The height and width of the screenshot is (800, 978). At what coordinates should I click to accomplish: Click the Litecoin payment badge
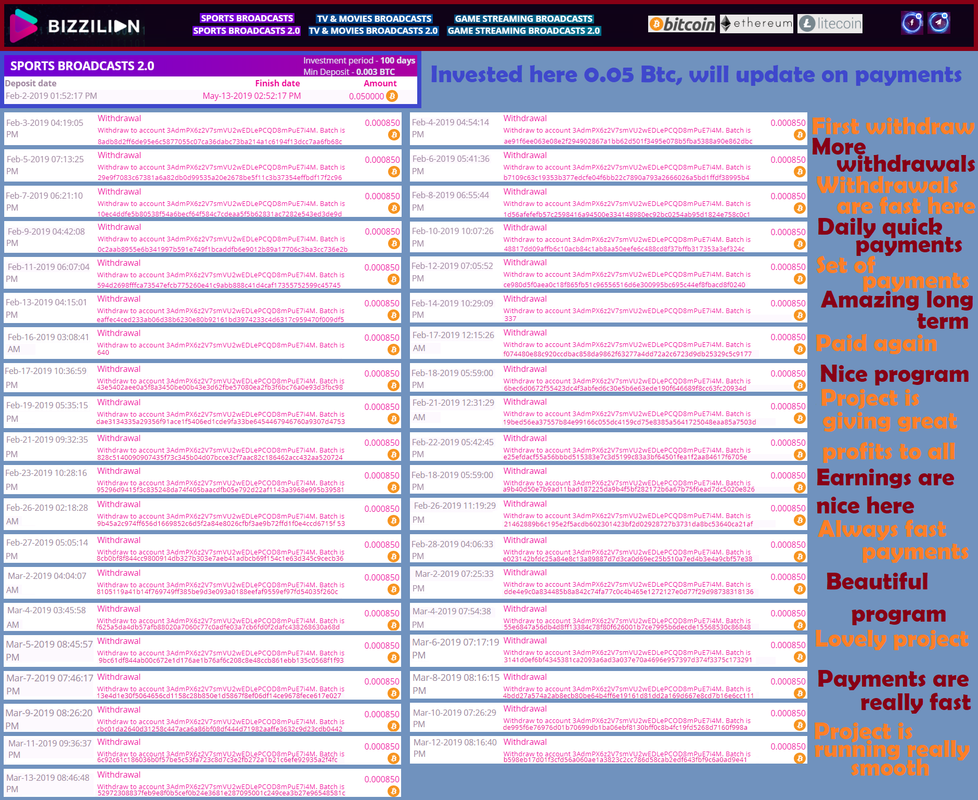(830, 24)
